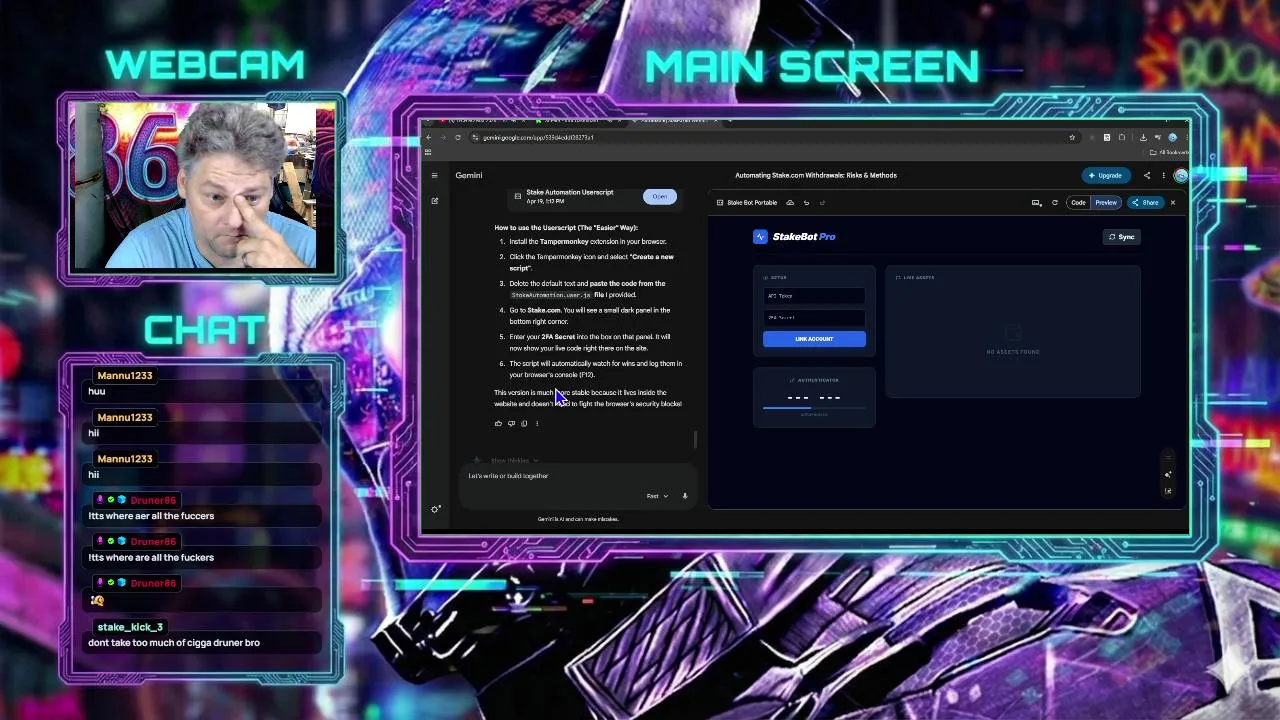
Task: Click stake_kick_3 username in chat
Action: coord(130,627)
